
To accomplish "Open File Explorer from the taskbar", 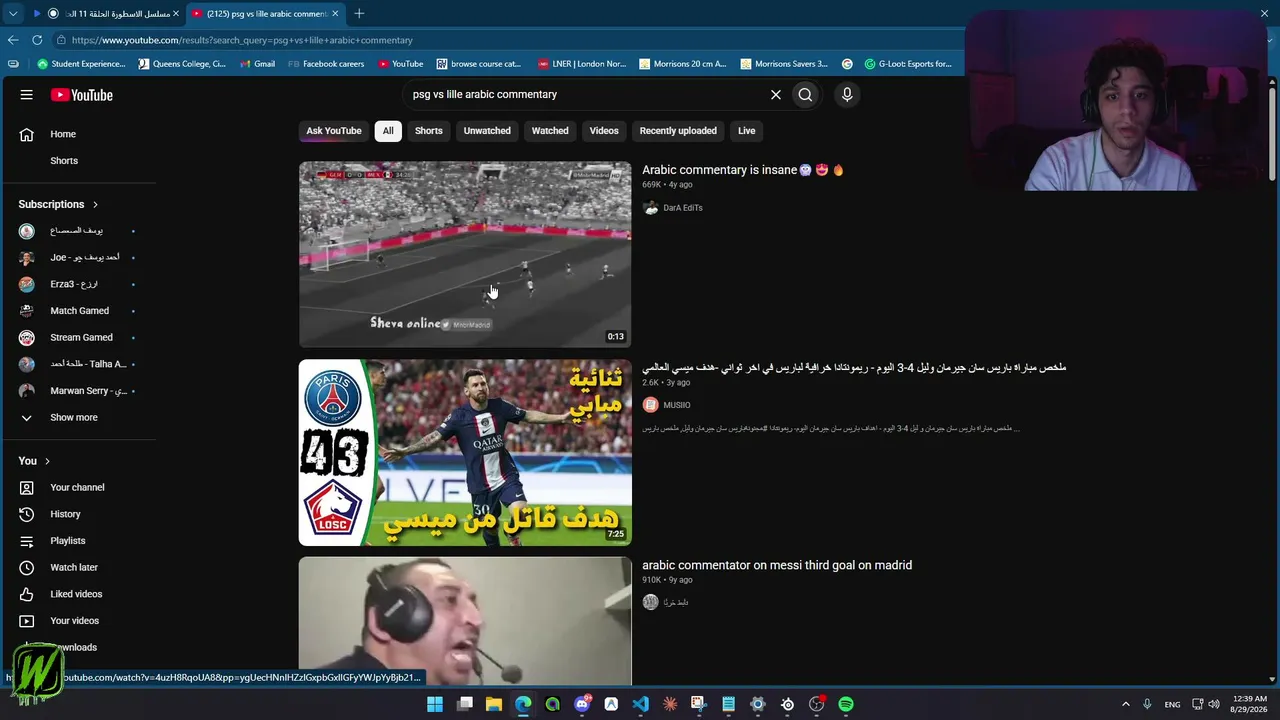I will click(x=494, y=705).
